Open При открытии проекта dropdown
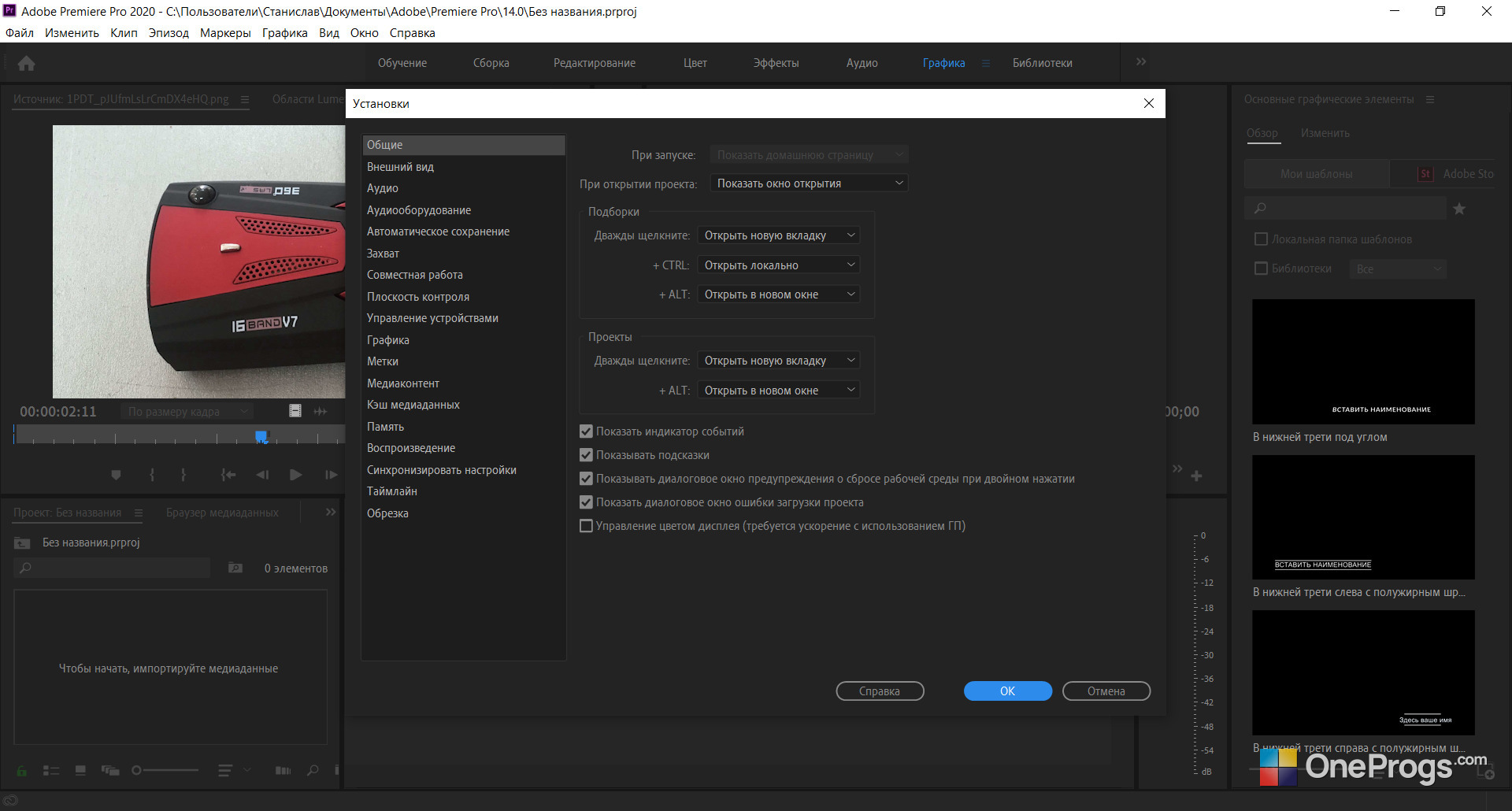The image size is (1512, 811). tap(809, 183)
